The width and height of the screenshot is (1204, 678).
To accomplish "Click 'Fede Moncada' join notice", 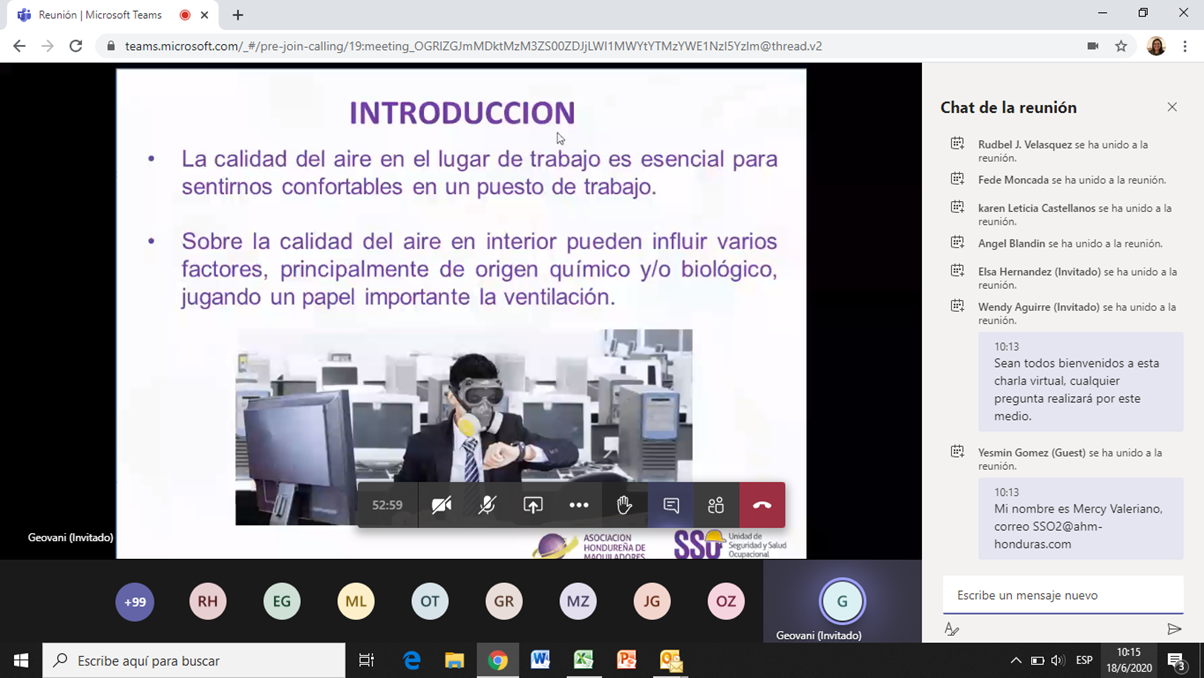I will (x=1072, y=180).
